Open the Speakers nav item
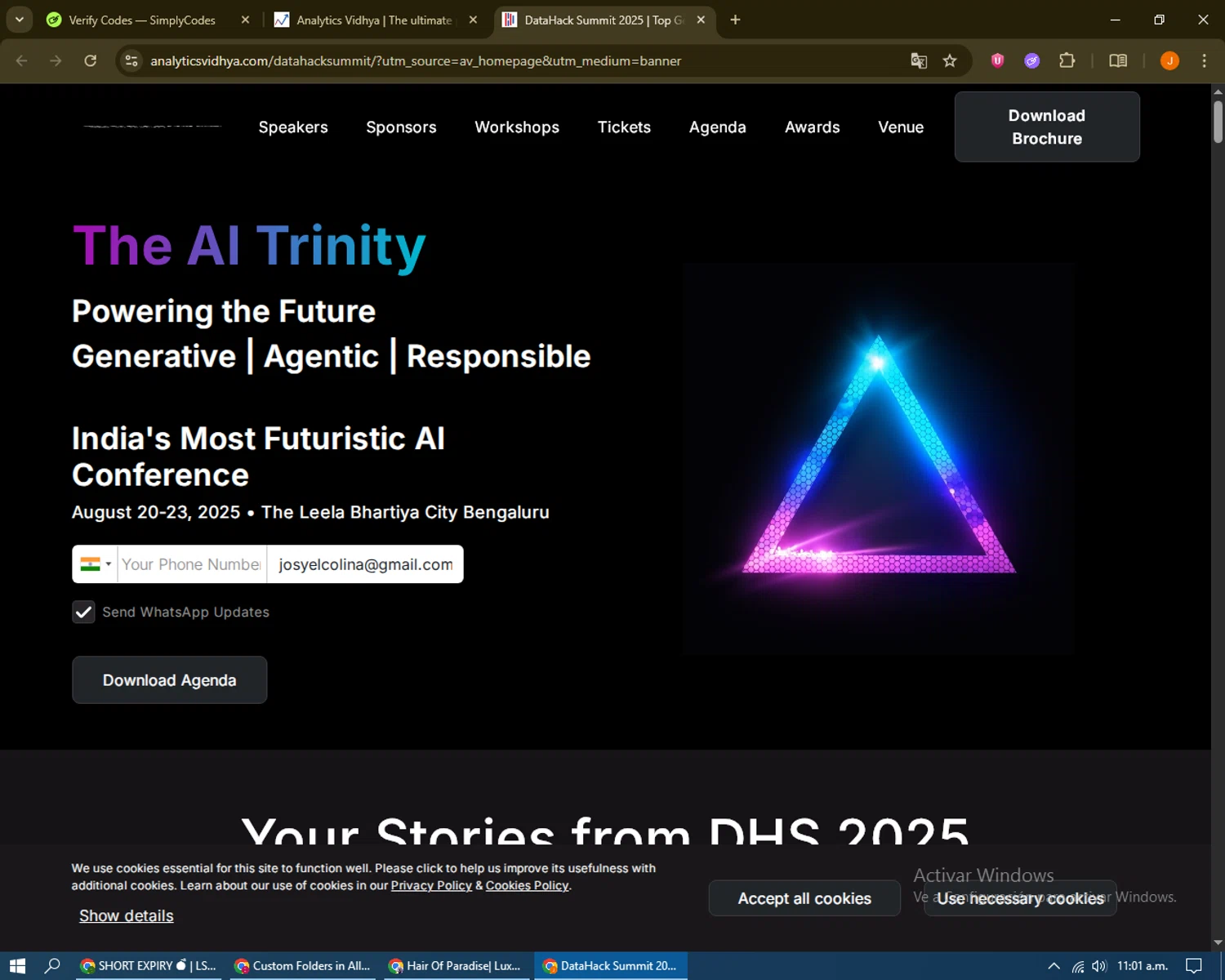1225x980 pixels. (293, 127)
